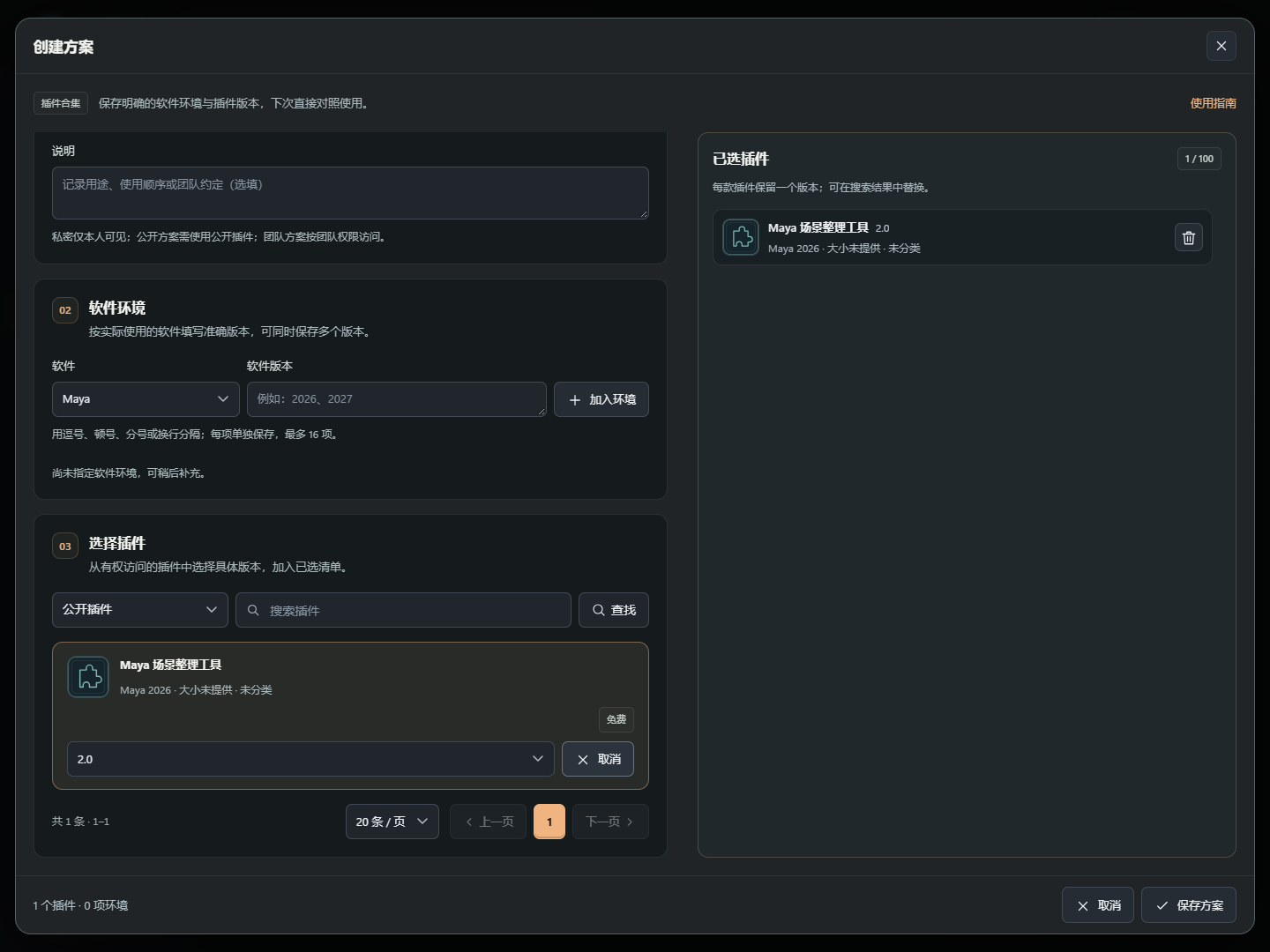Go to the 上一页 page
Viewport: 1270px width, 952px height.
click(489, 822)
